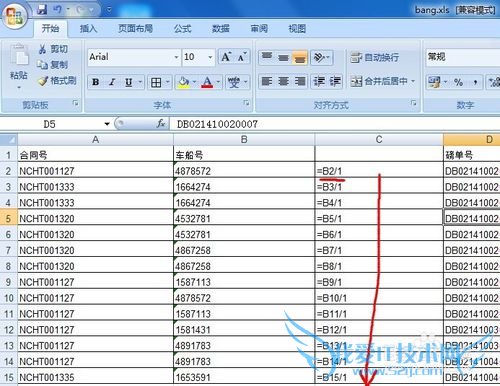Select row 5 header
Screen dimensions: 500x386
click(x=9, y=219)
